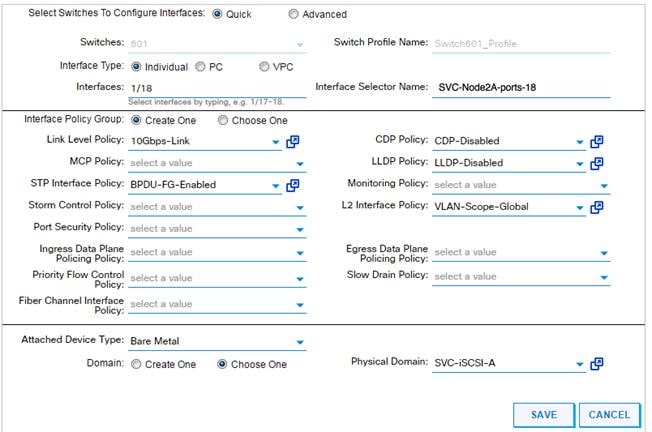Open Physical Domain clone icon
652x432 pixels.
[597, 364]
